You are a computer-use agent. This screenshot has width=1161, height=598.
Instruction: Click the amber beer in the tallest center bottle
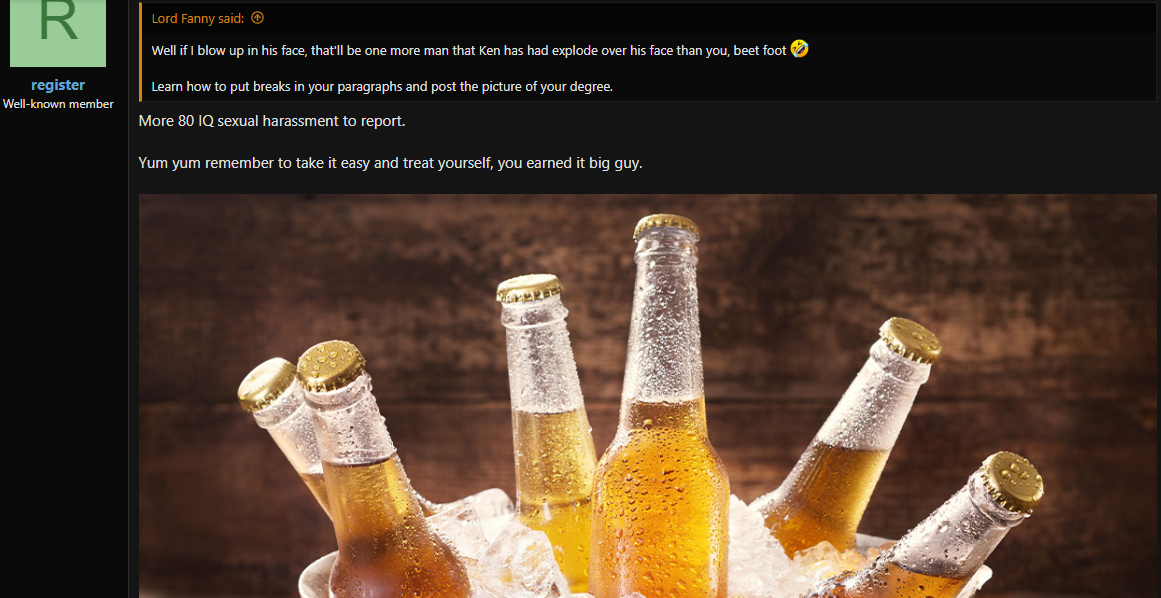click(659, 503)
